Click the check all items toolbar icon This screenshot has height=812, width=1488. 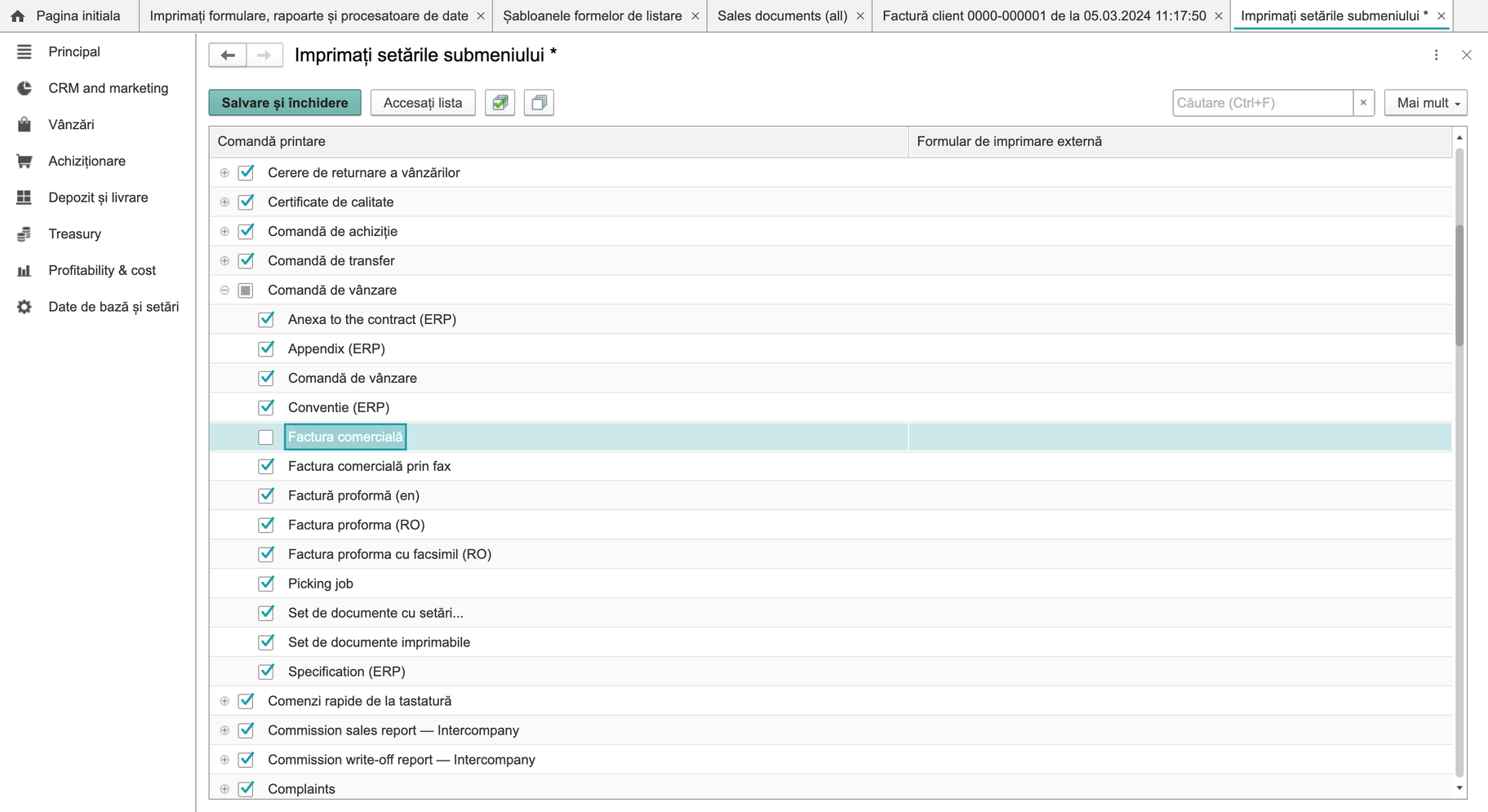(x=500, y=103)
